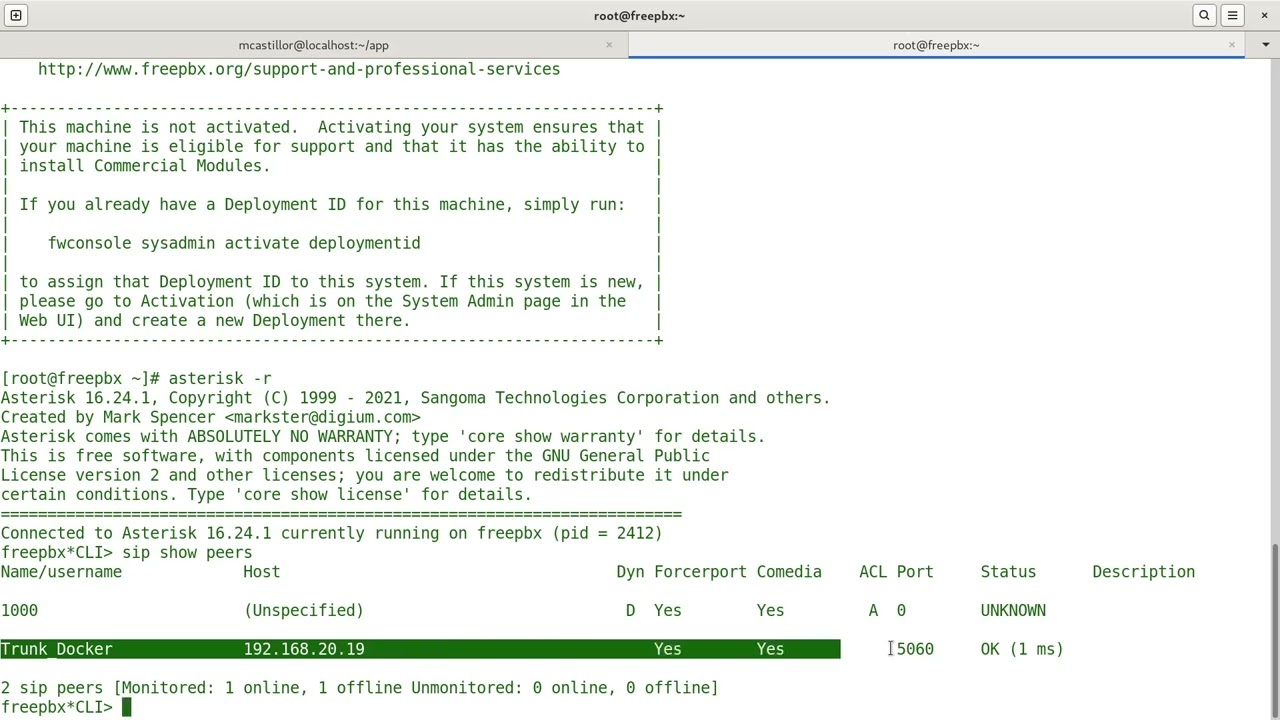Viewport: 1280px width, 720px height.
Task: Click the CLI prompt cursor at the bottom
Action: [126, 707]
